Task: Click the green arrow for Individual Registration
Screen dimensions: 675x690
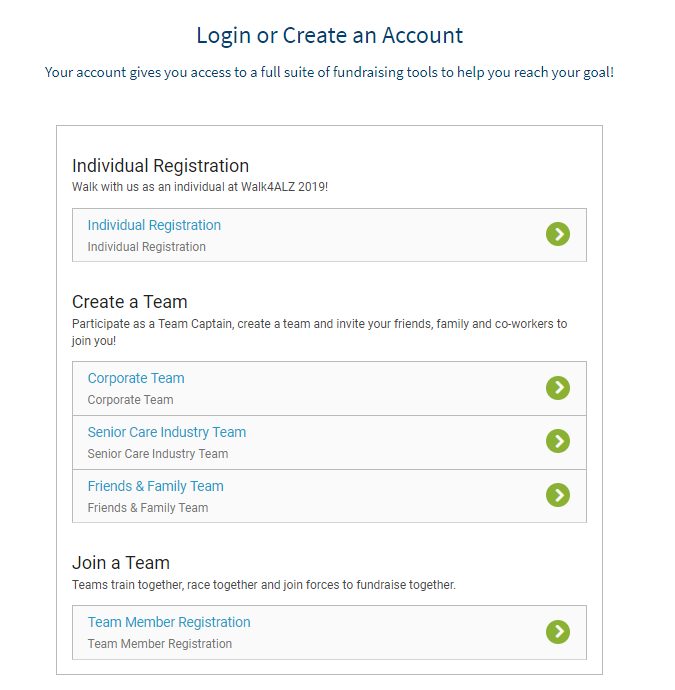Action: tap(558, 234)
